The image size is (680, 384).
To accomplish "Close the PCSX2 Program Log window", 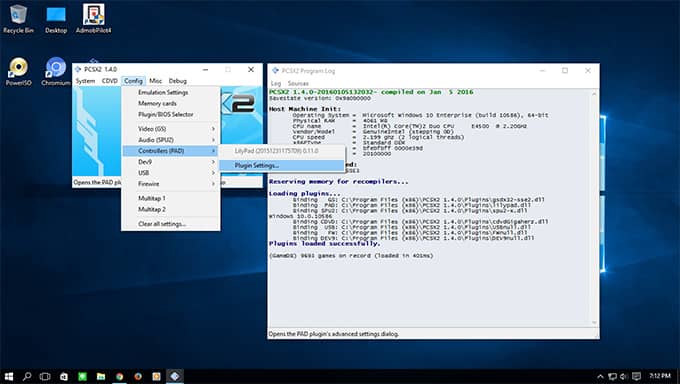I will [588, 70].
